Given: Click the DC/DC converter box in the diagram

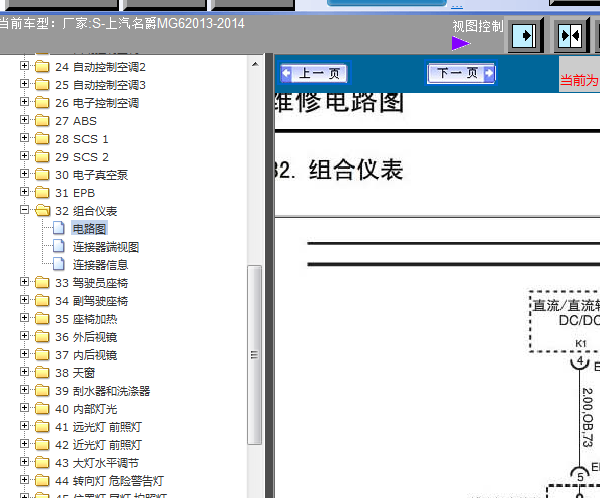Looking at the screenshot, I should 565,321.
